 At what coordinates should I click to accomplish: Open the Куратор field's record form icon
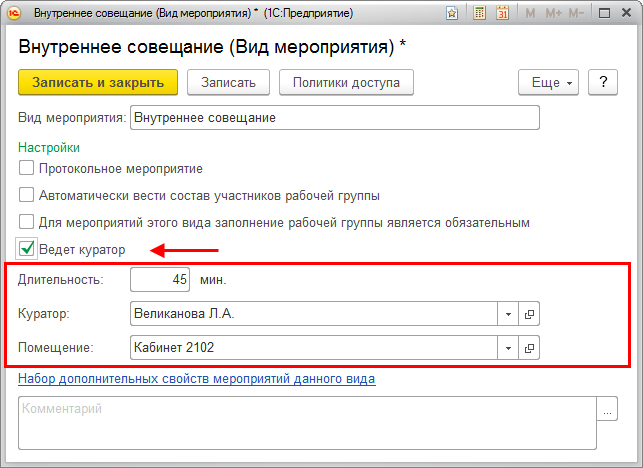coord(530,314)
